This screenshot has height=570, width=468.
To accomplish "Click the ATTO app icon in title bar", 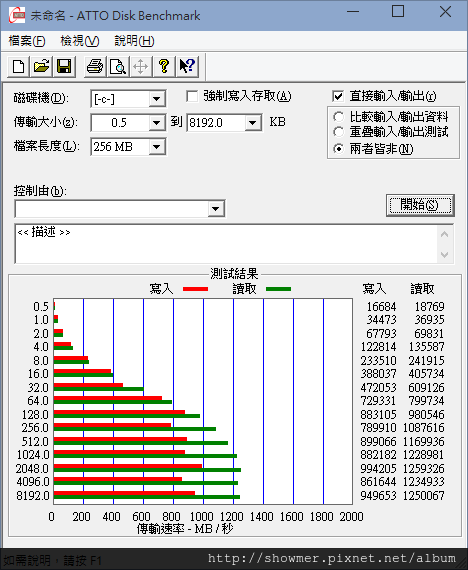I will (x=17, y=15).
